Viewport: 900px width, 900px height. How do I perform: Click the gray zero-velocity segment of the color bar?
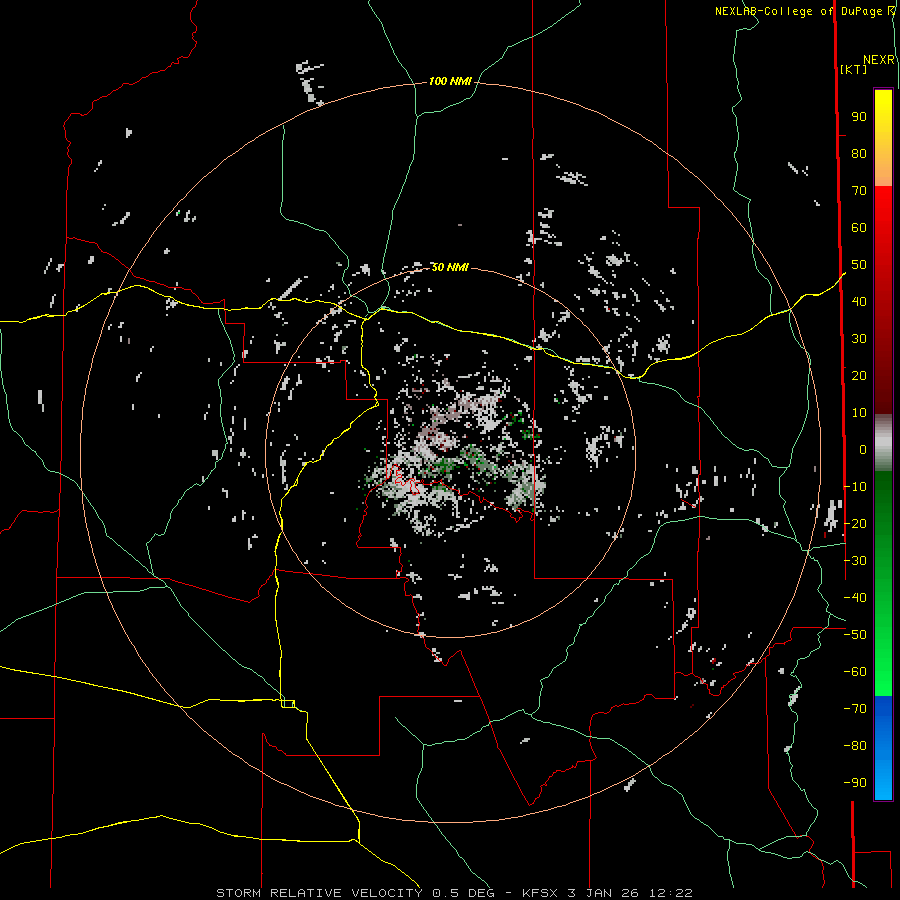tap(883, 443)
